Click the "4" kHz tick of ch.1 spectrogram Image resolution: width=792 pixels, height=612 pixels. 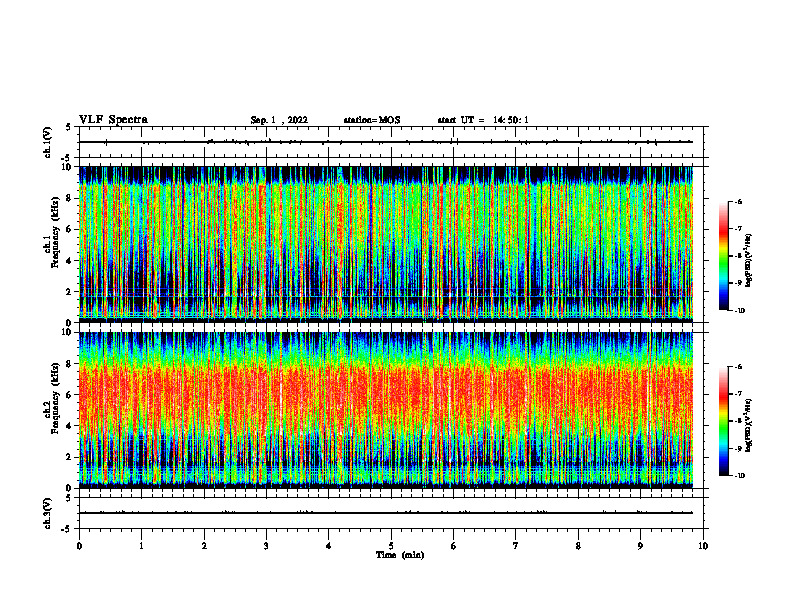point(70,261)
